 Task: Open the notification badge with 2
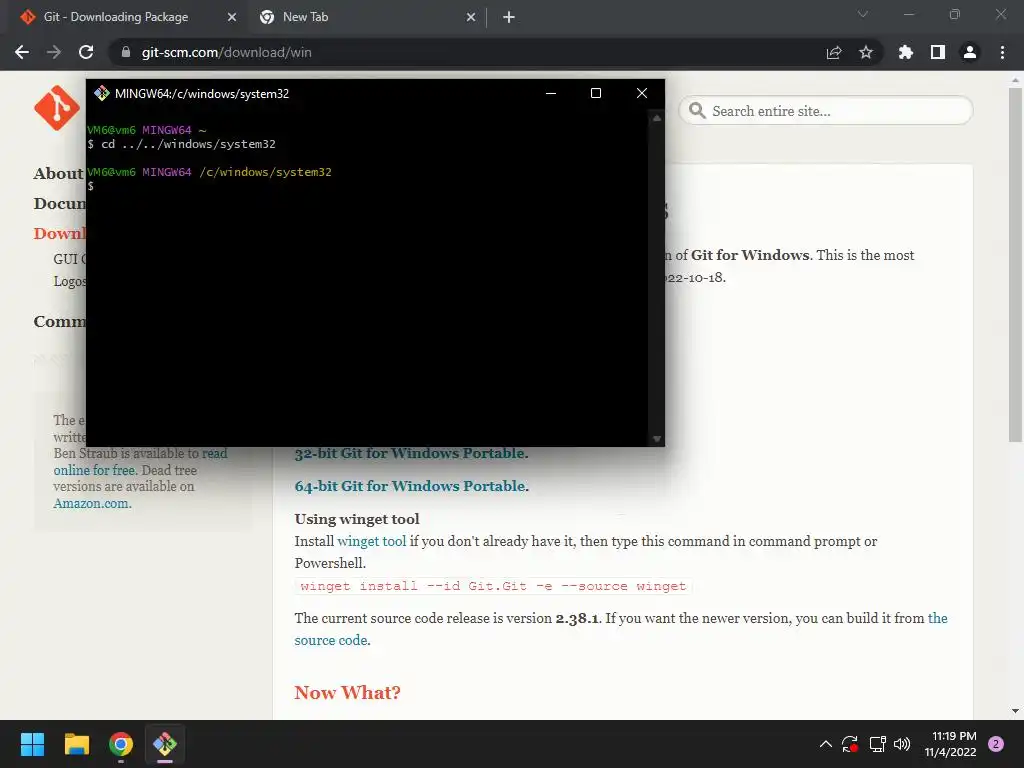coord(996,744)
